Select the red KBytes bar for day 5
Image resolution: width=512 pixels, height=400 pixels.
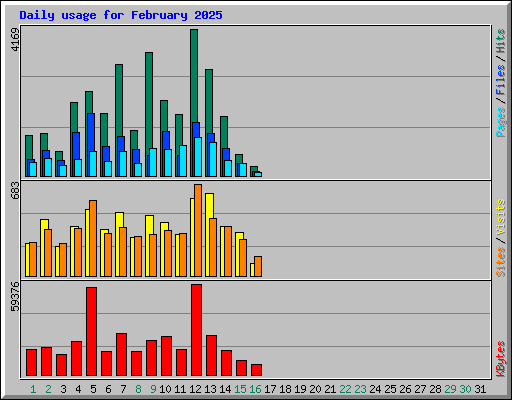pos(92,331)
